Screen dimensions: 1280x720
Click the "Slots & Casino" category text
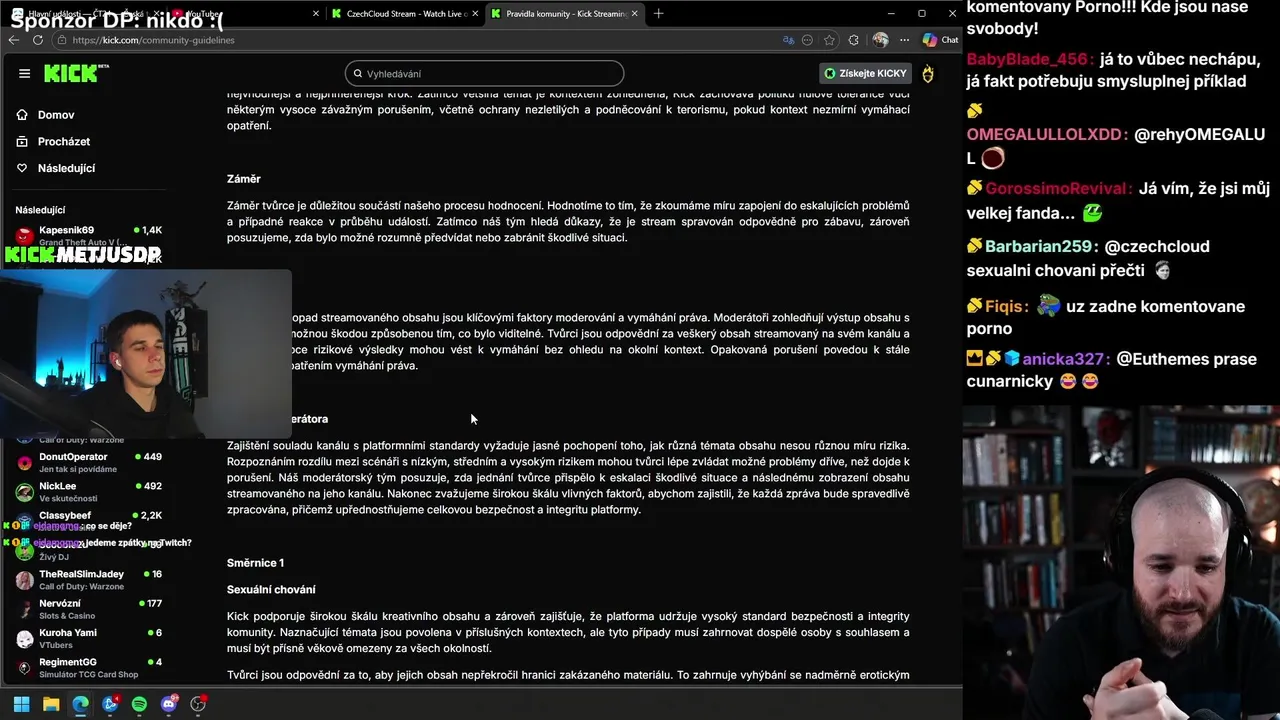67,615
